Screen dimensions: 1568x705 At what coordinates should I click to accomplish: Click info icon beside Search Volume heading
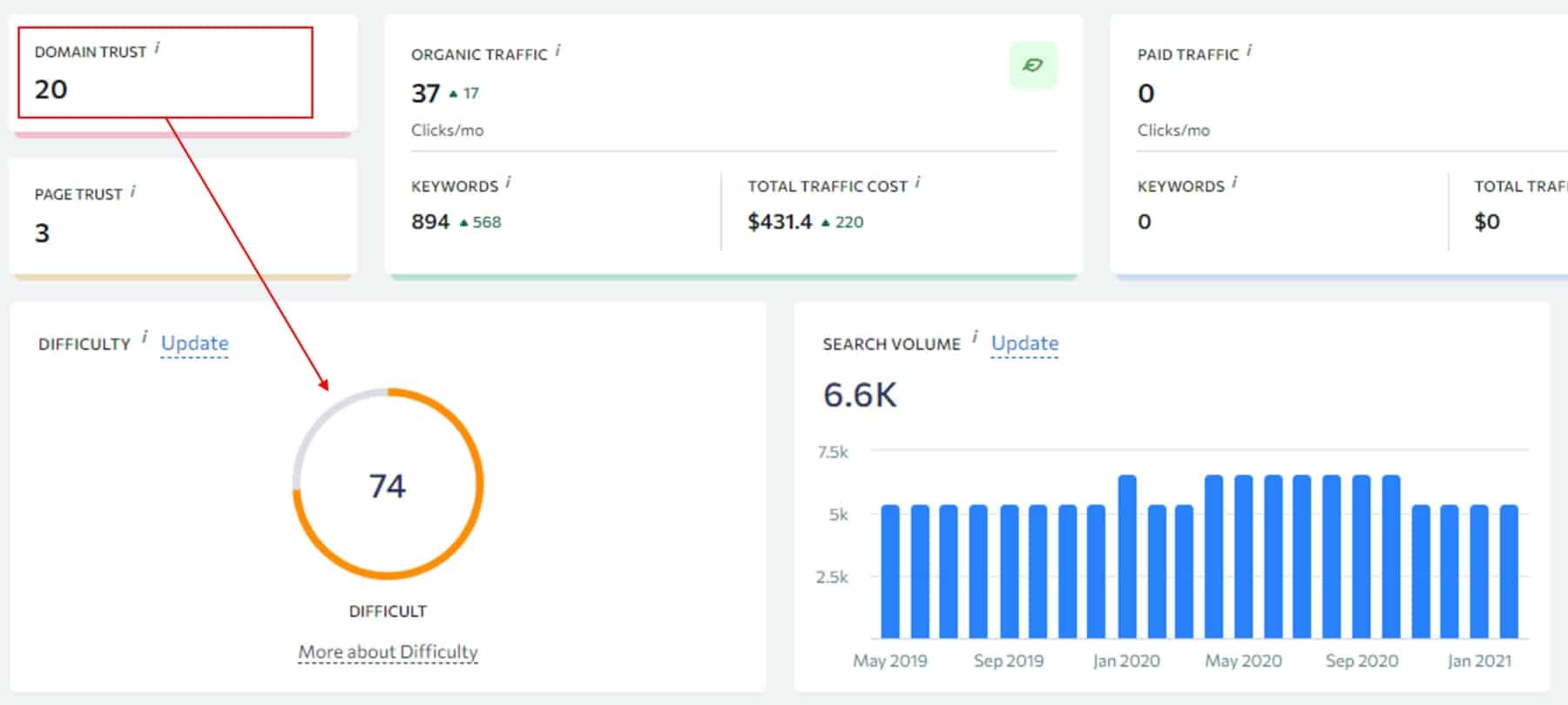pyautogui.click(x=974, y=337)
